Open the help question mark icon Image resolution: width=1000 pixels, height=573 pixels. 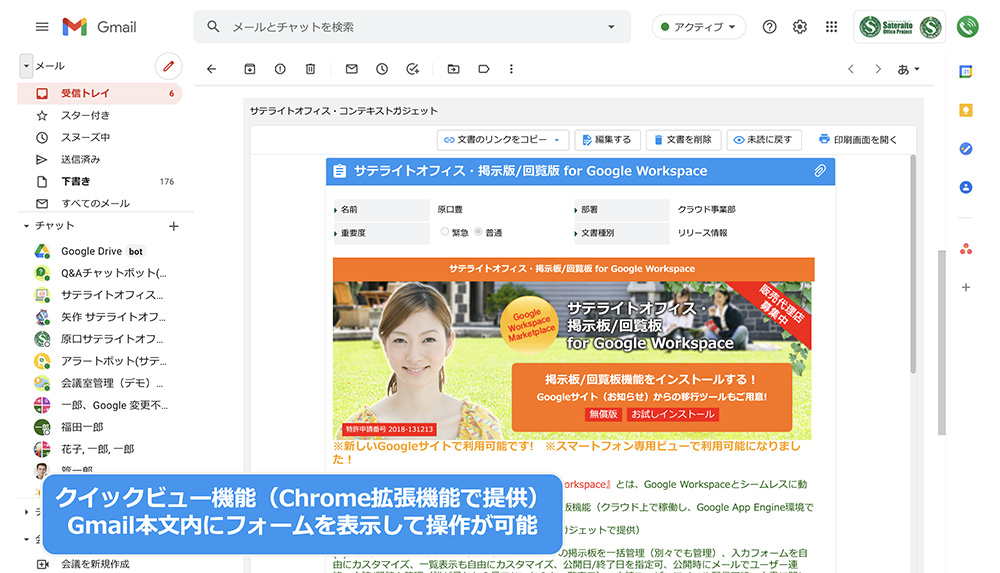tap(770, 27)
